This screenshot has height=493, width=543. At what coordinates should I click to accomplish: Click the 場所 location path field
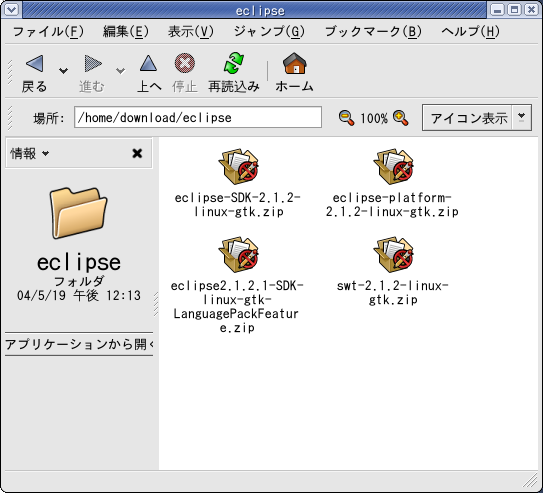click(x=198, y=117)
